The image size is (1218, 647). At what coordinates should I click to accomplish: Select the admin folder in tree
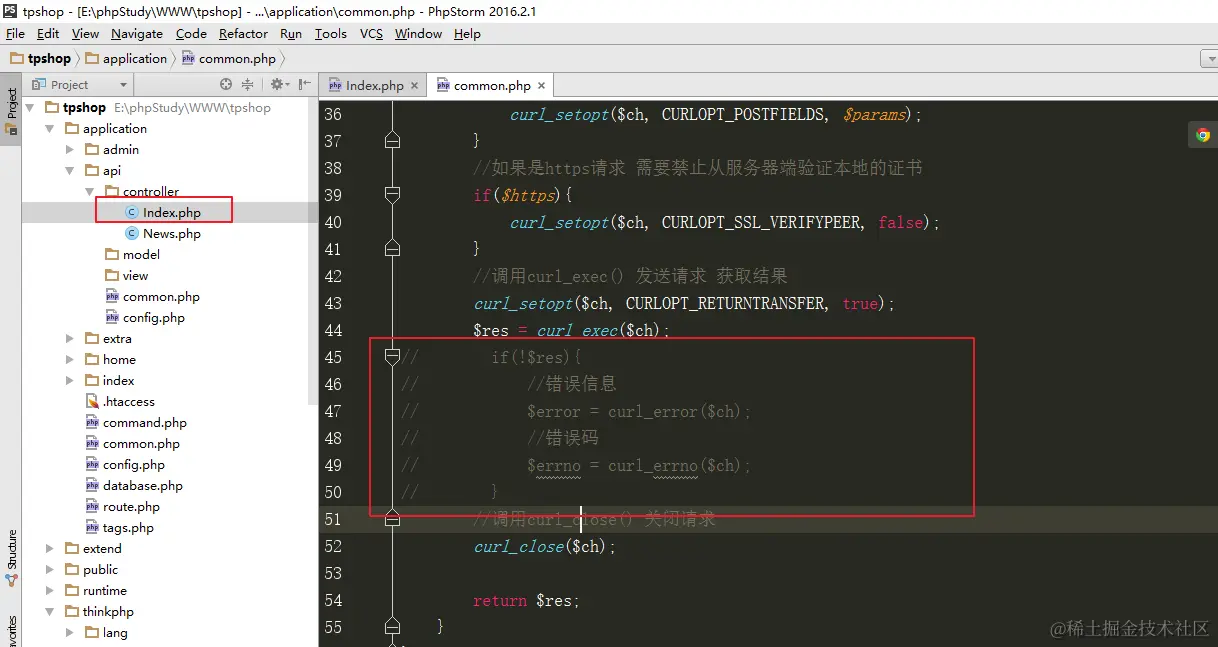112,150
